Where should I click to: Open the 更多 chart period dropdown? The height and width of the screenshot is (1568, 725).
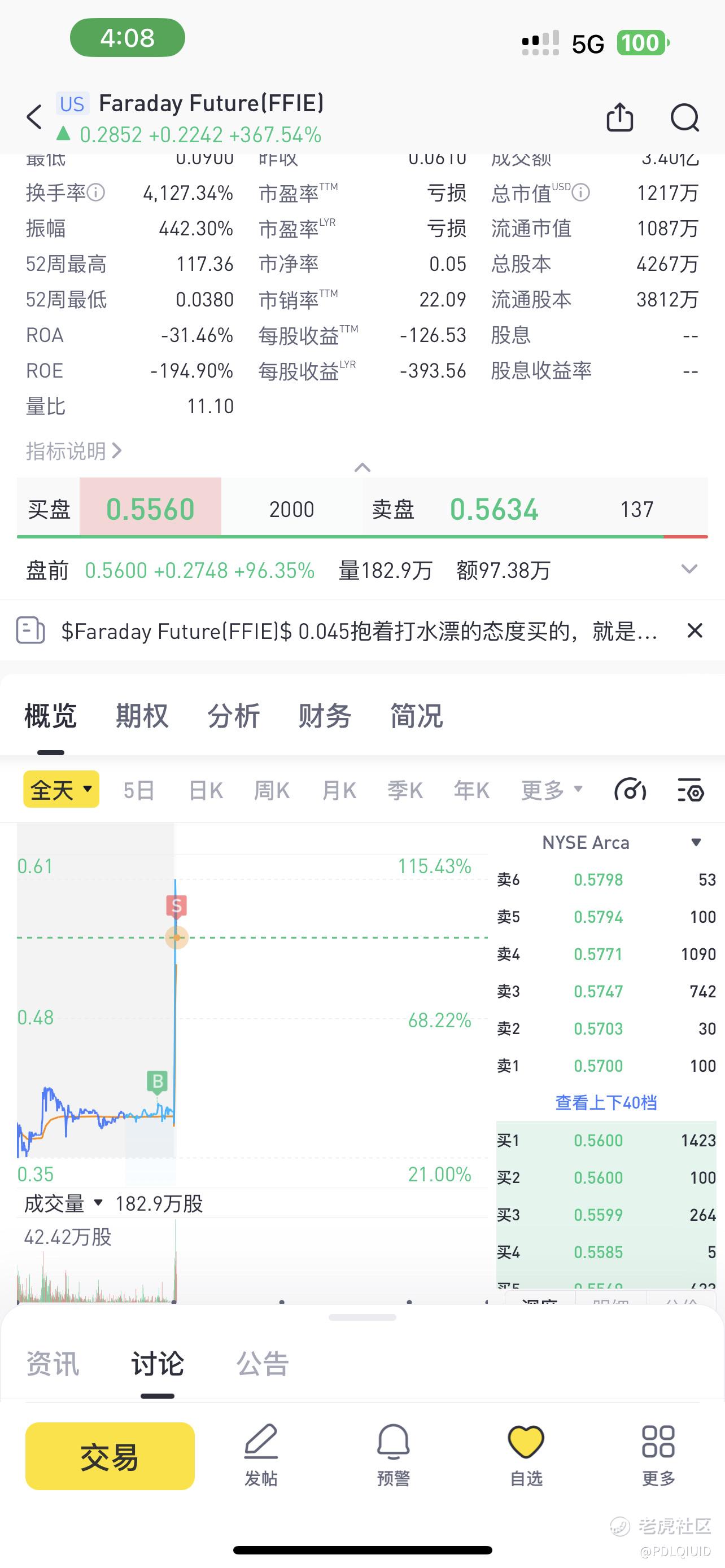tap(552, 790)
